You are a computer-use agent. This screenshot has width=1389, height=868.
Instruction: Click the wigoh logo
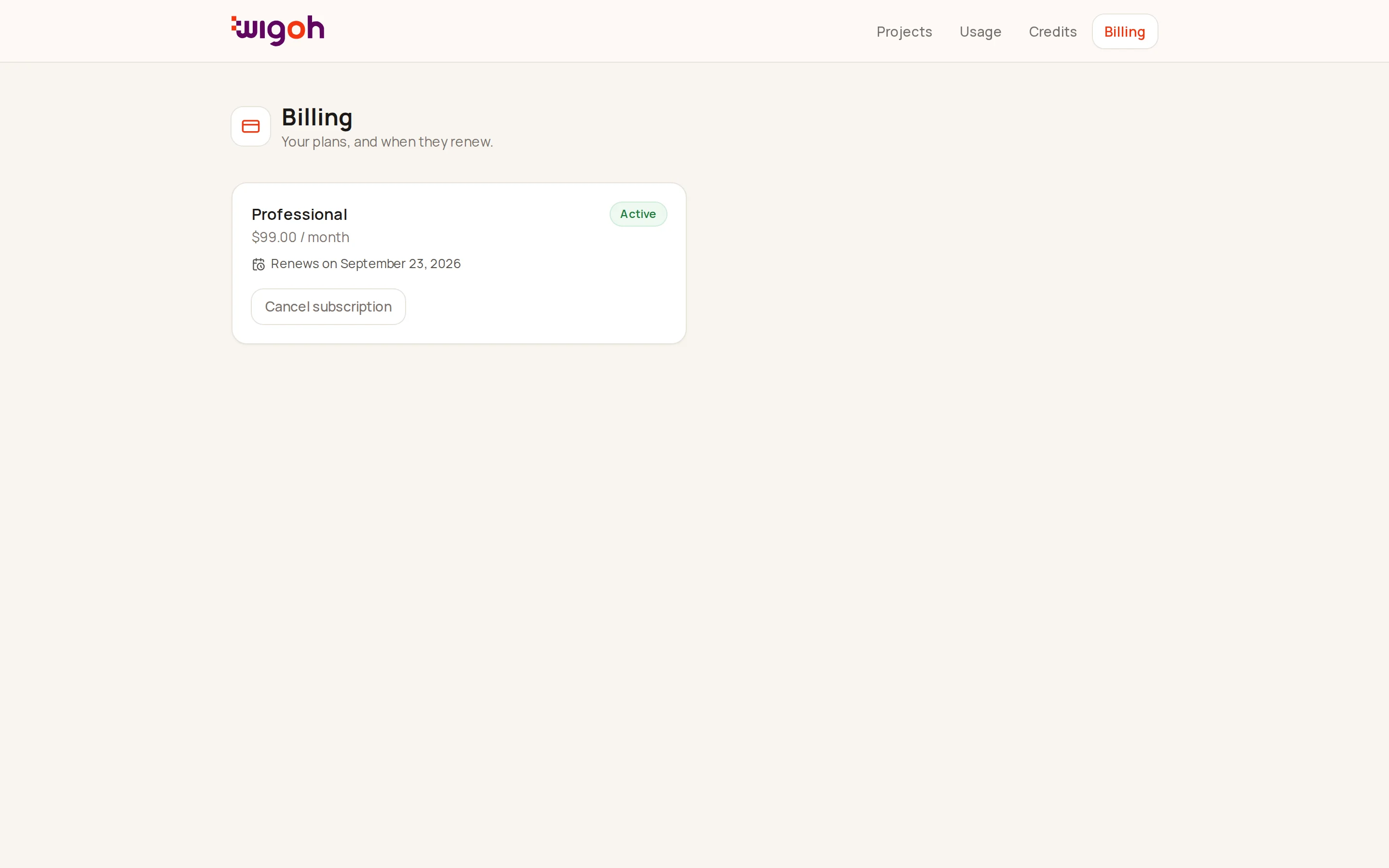click(278, 30)
